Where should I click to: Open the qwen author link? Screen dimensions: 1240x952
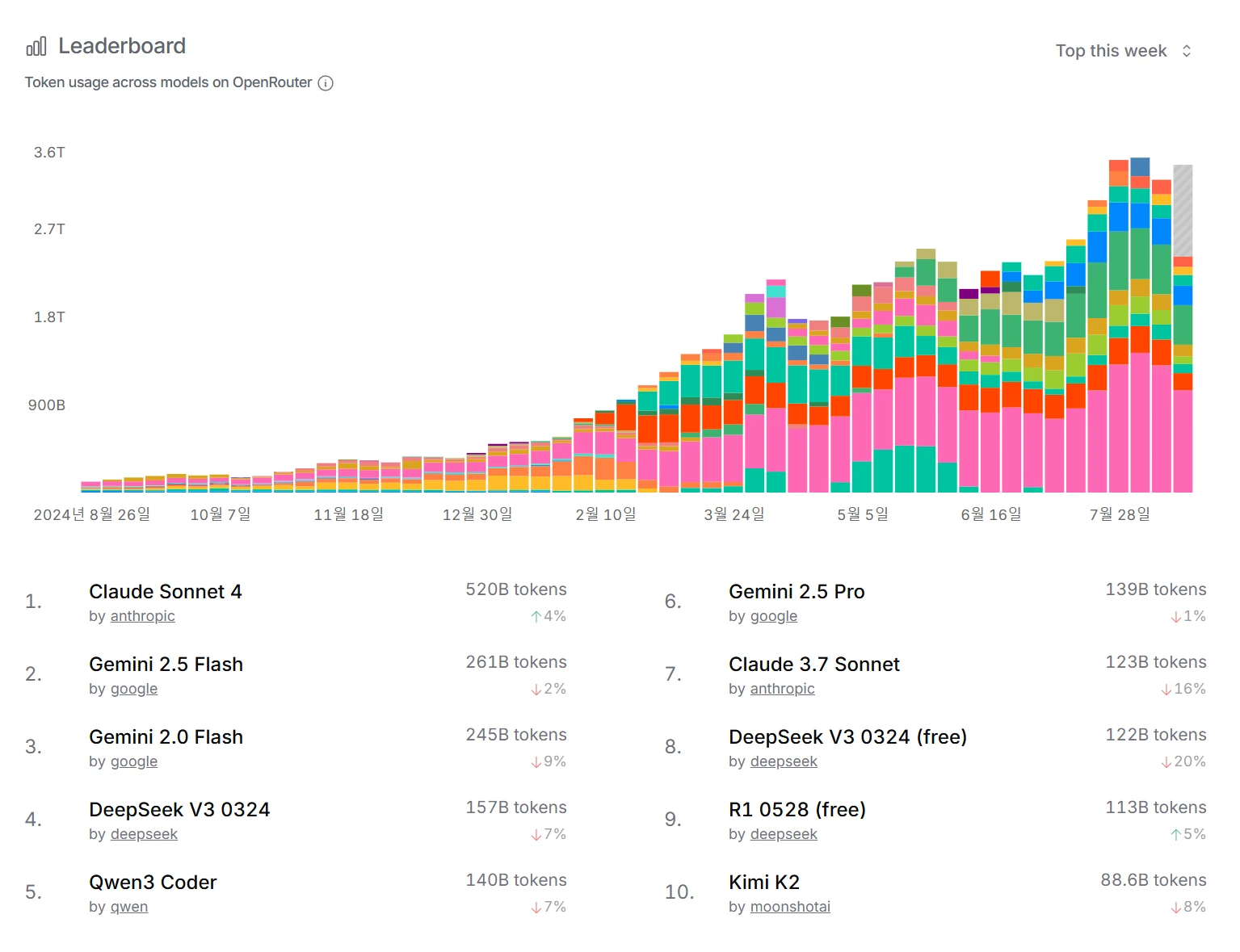click(129, 907)
